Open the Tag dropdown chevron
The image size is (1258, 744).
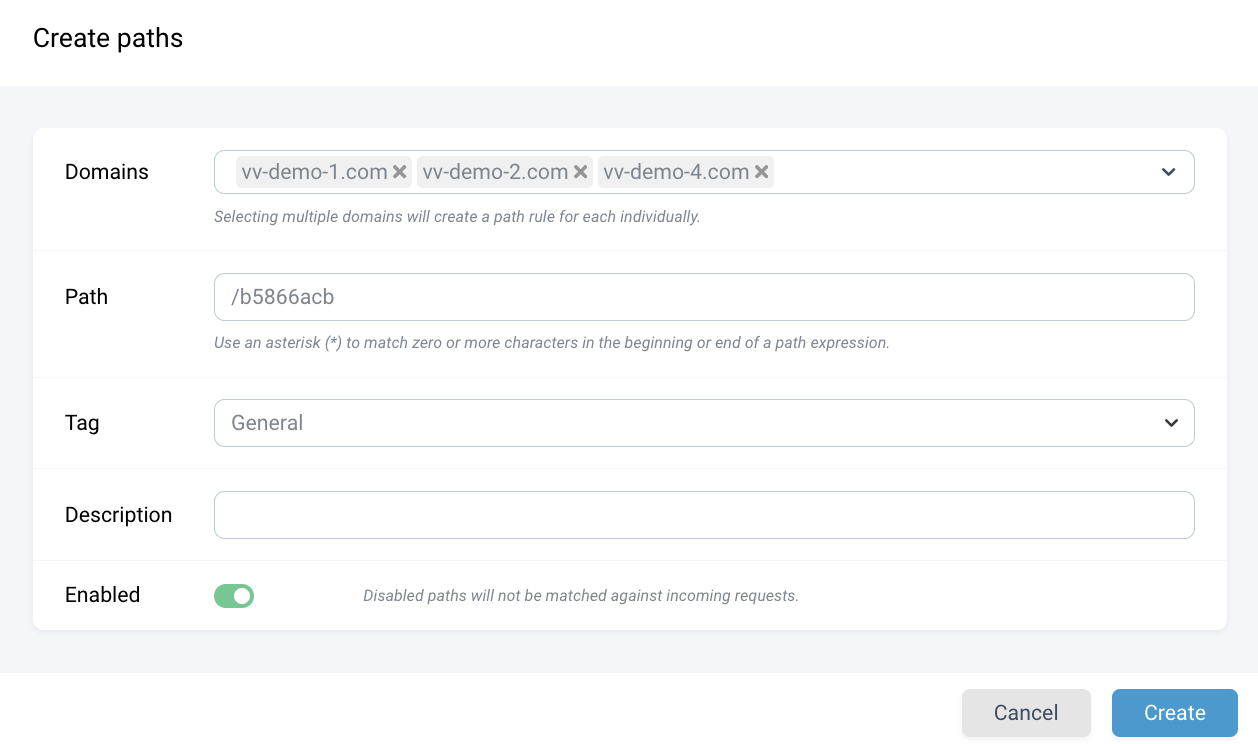[x=1171, y=423]
